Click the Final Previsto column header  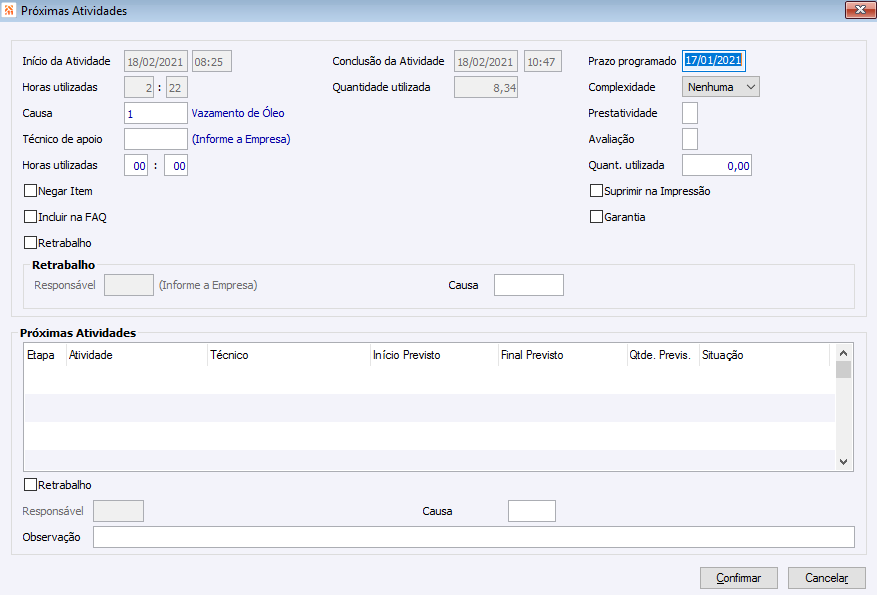tap(563, 355)
